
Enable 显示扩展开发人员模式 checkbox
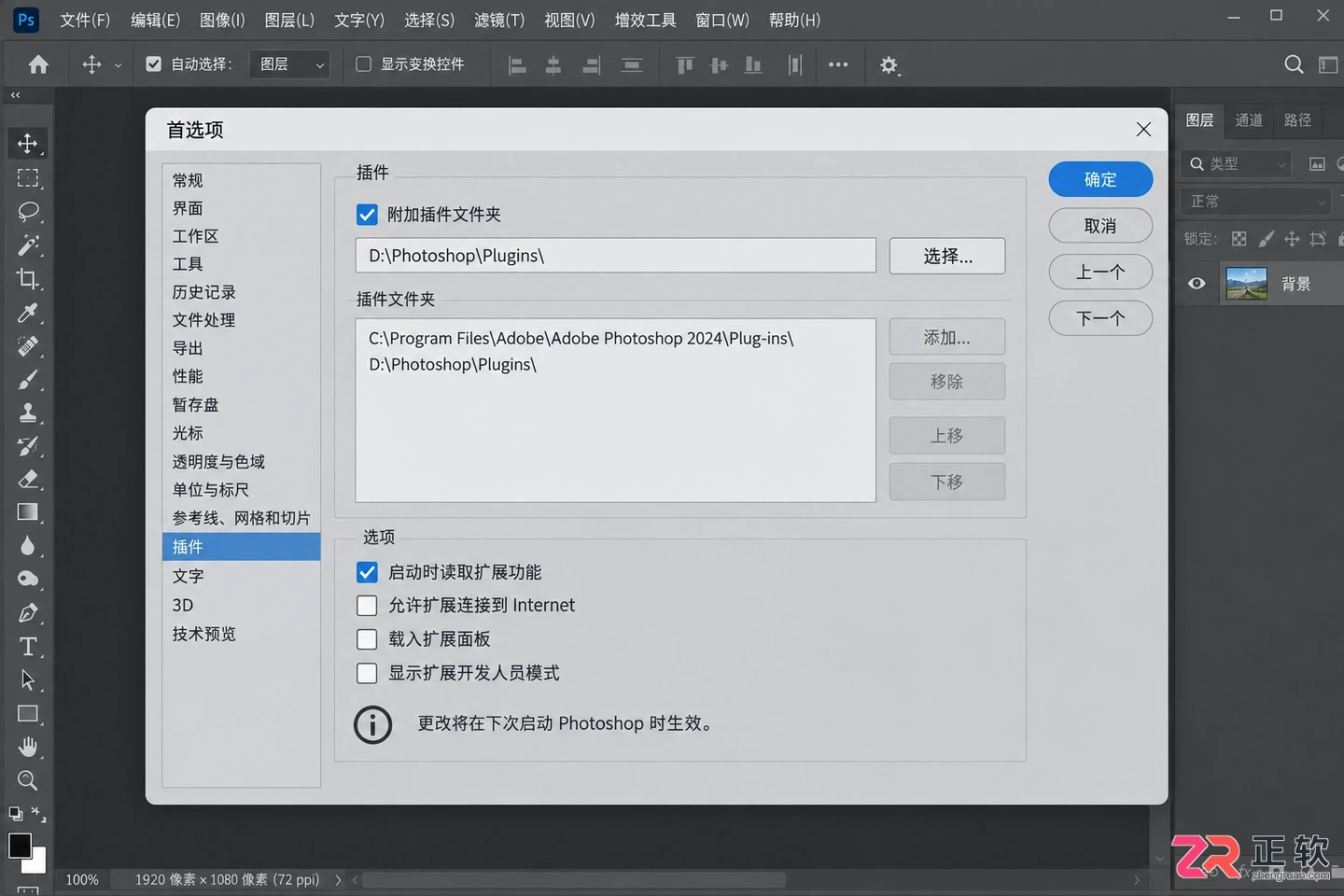(x=367, y=673)
